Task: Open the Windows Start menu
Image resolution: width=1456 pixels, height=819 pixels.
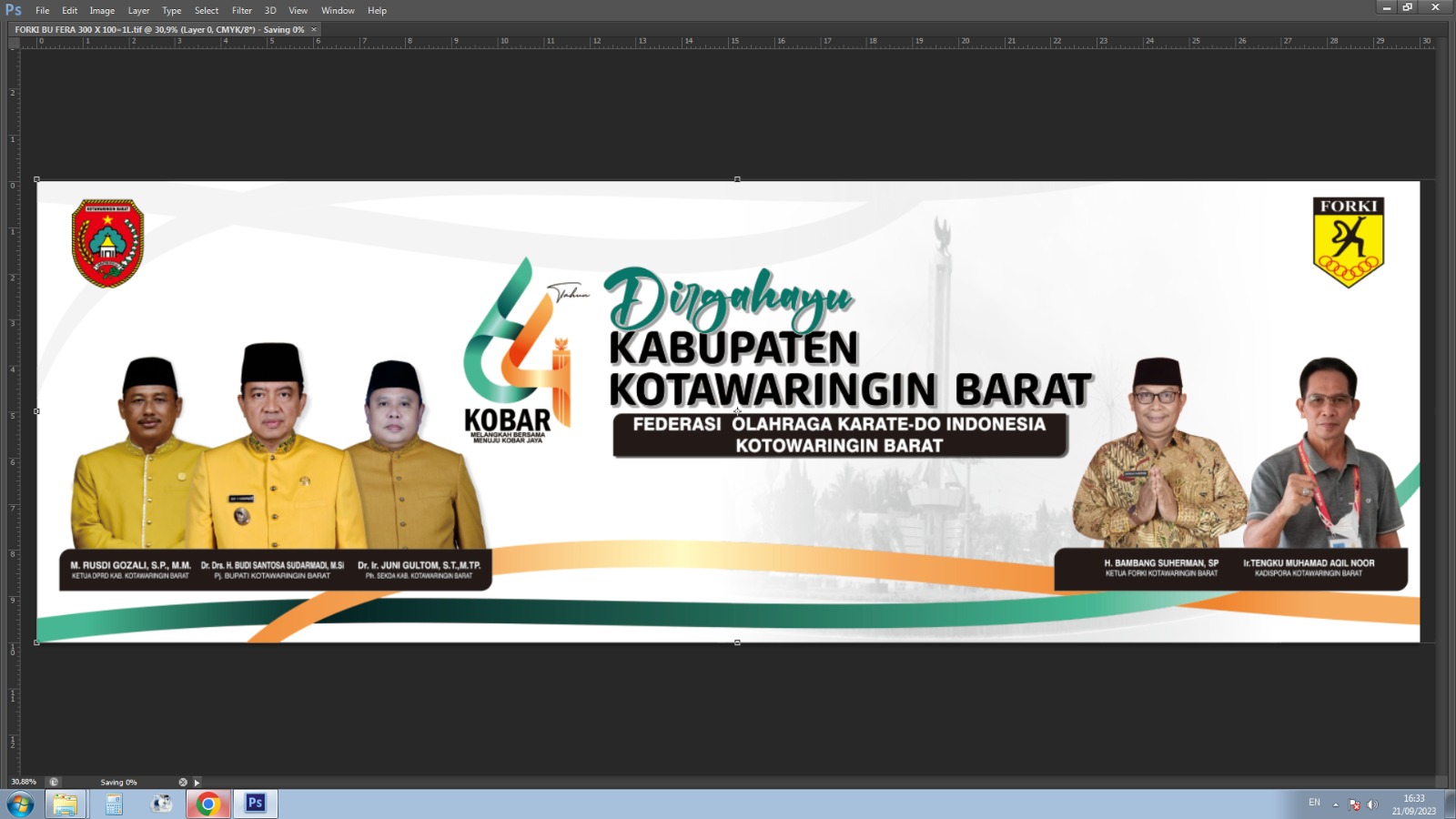Action: (x=20, y=804)
